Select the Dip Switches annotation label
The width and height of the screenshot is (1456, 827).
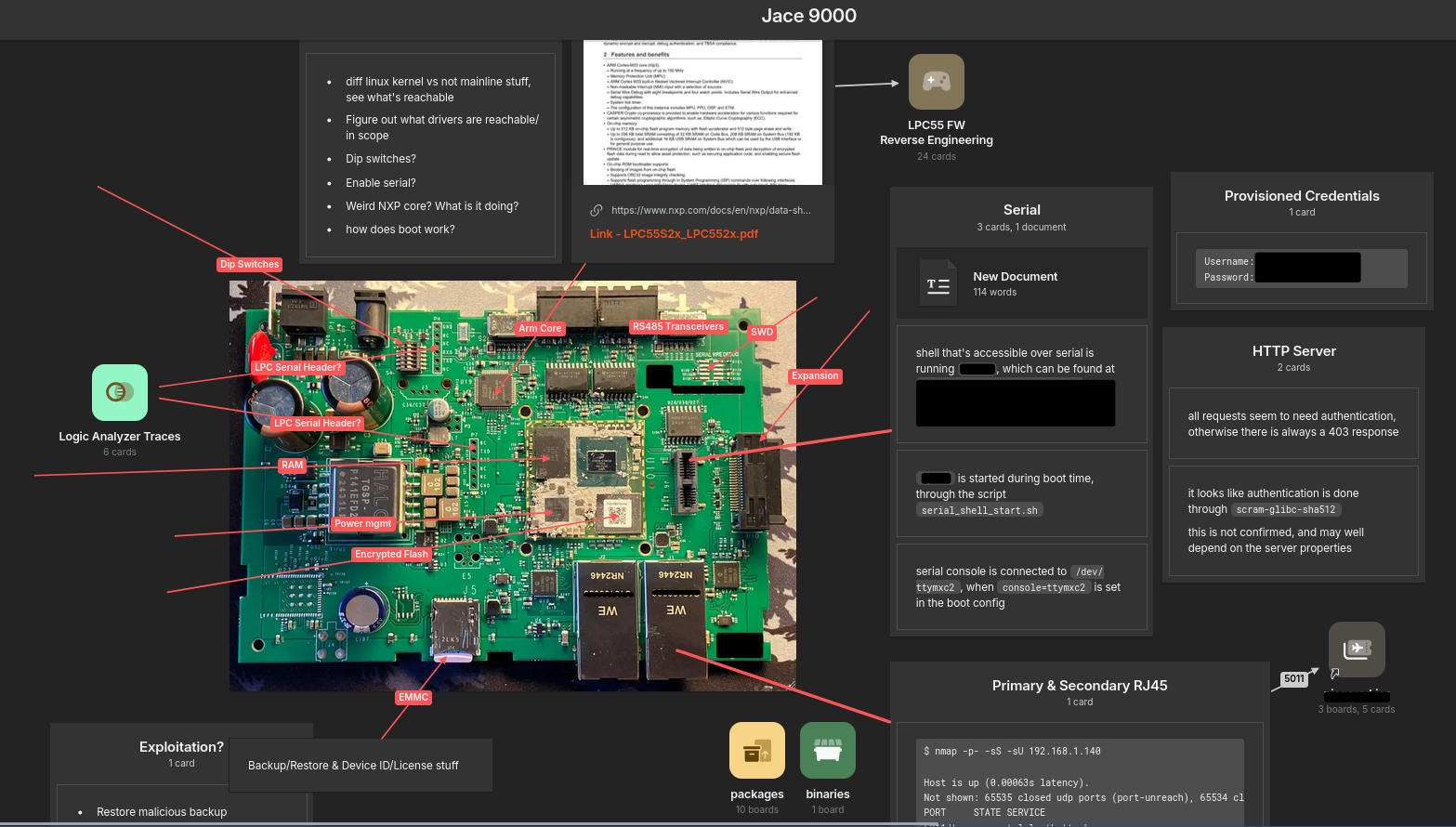coord(249,265)
